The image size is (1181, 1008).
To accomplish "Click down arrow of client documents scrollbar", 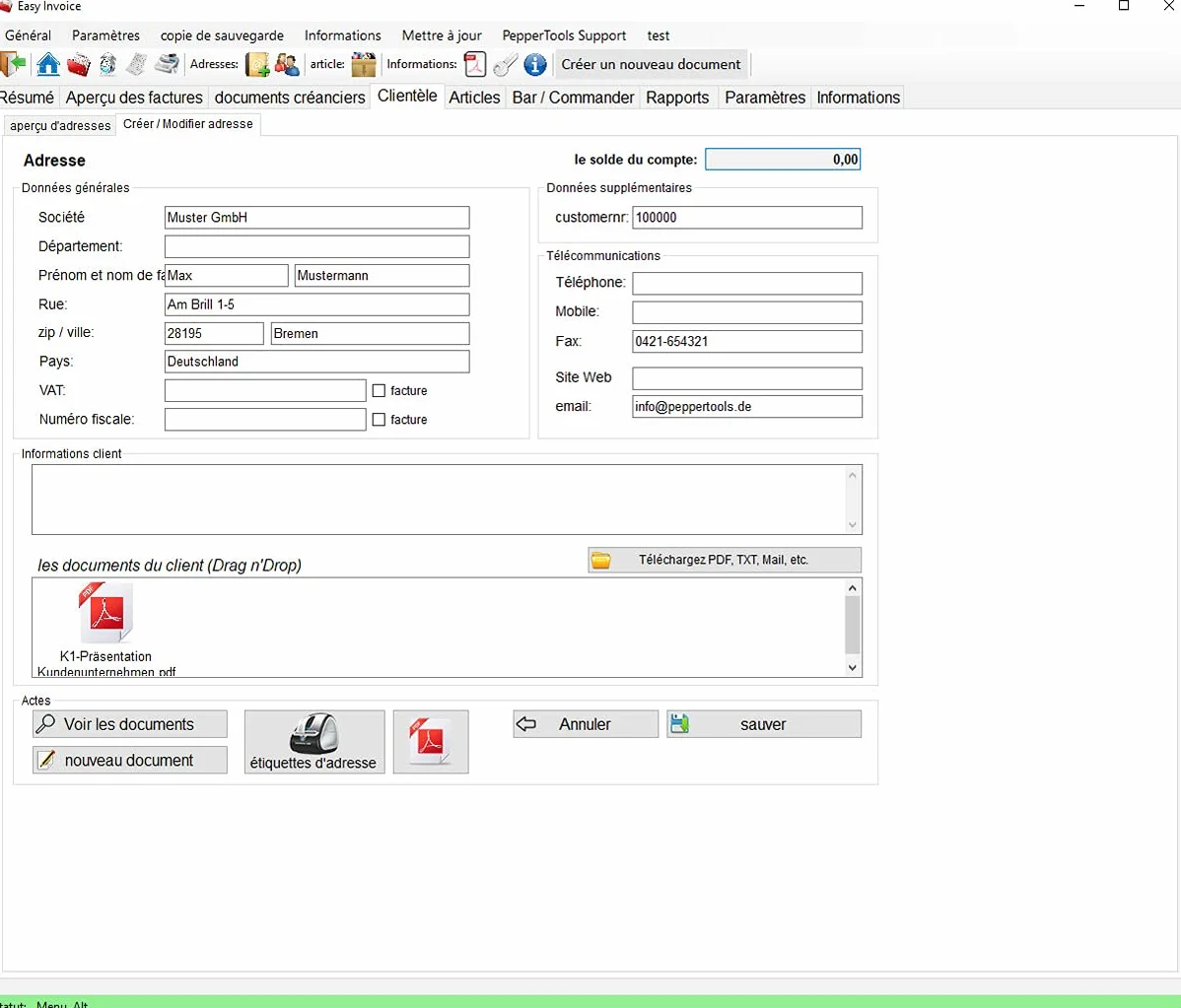I will (853, 668).
